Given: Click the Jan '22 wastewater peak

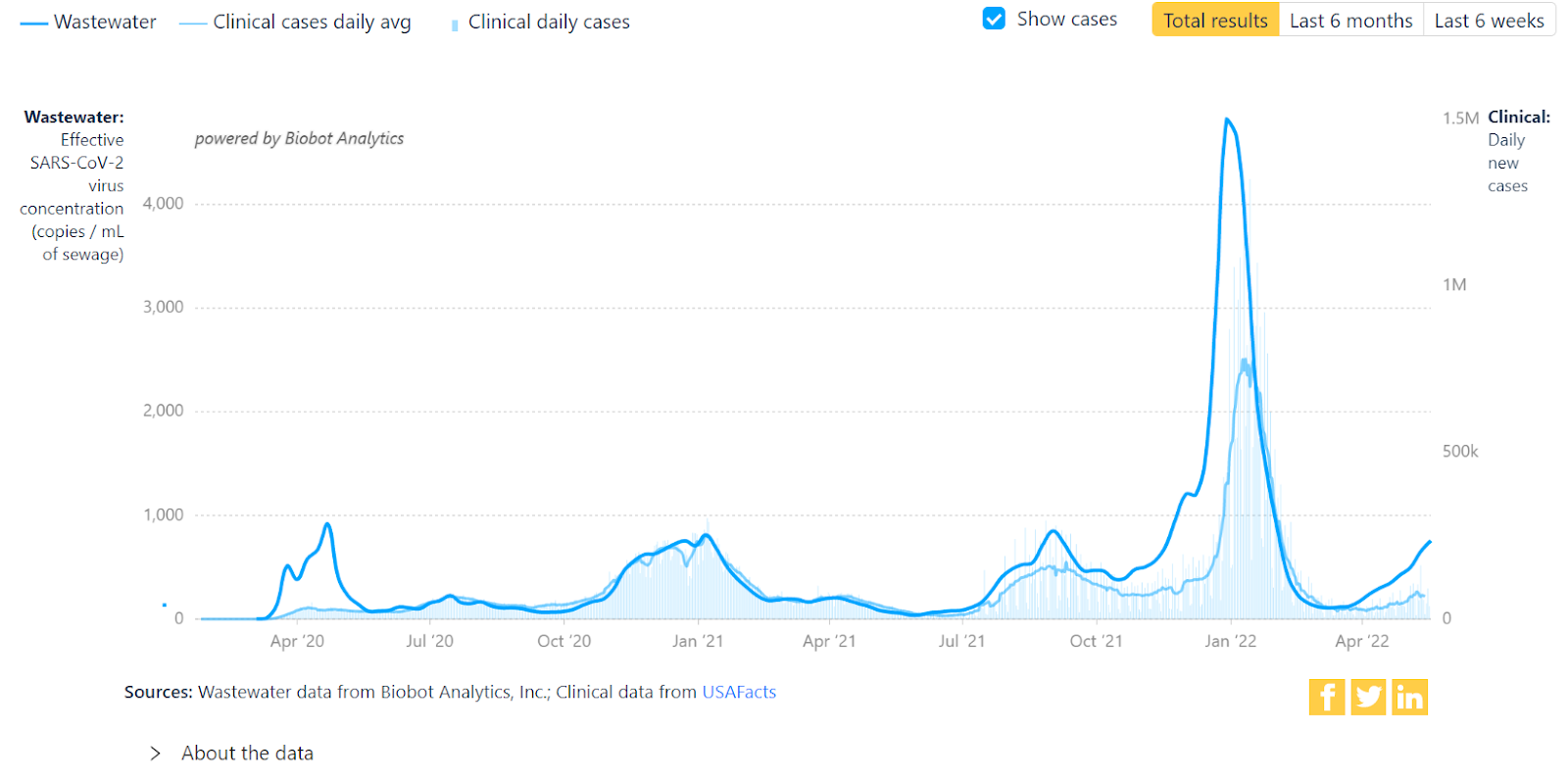Looking at the screenshot, I should pos(1227,120).
